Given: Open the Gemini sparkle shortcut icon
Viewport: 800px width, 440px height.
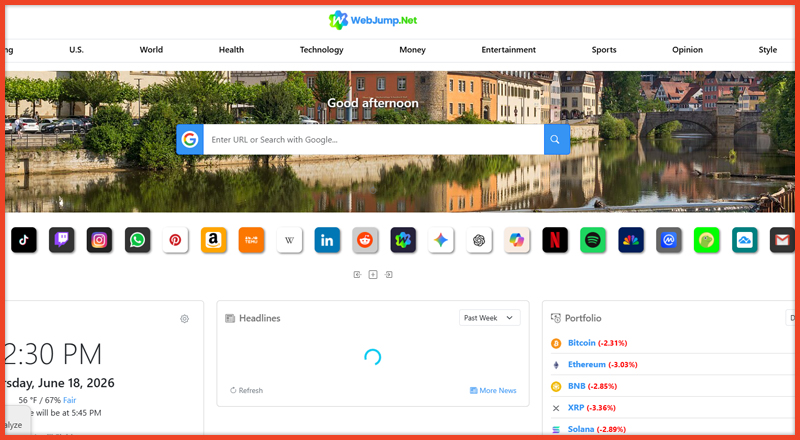Looking at the screenshot, I should [441, 240].
